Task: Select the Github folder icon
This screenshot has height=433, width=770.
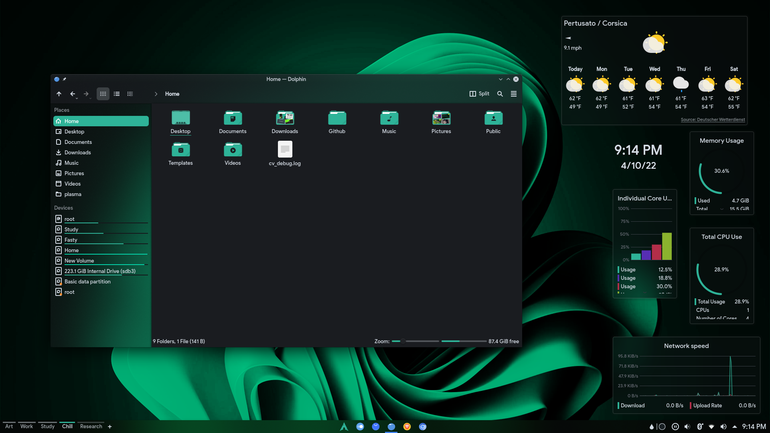Action: [337, 122]
